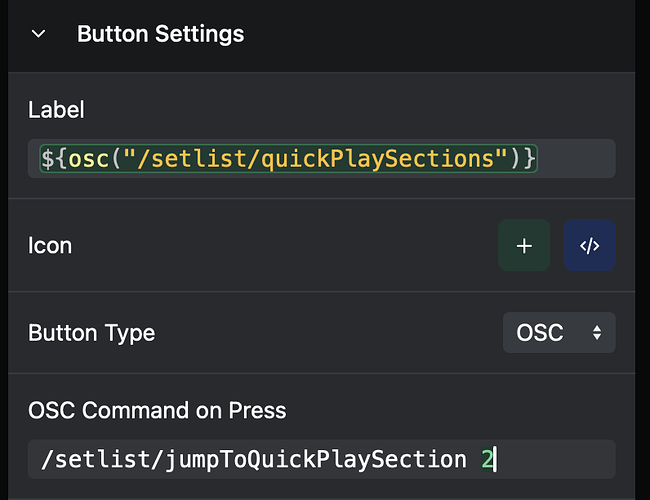
Task: Click the up-down arrows beside OSC
Action: (x=597, y=333)
